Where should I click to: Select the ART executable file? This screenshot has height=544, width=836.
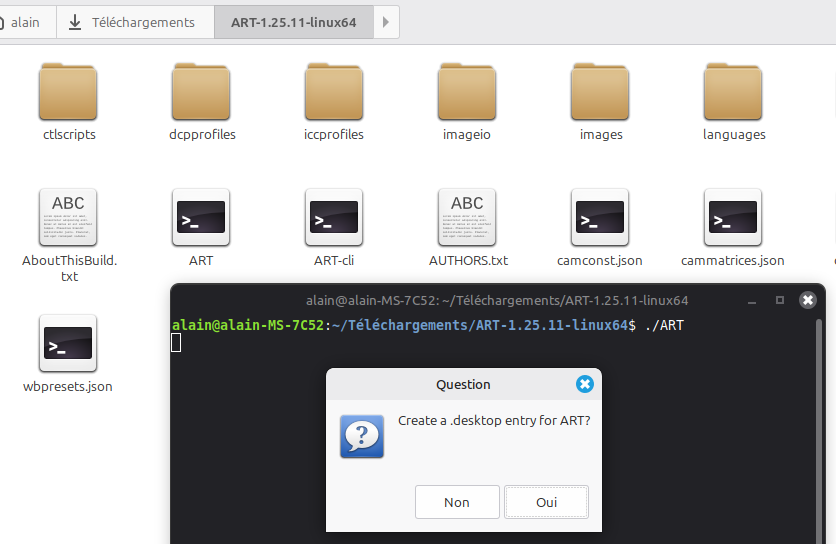[x=201, y=218]
